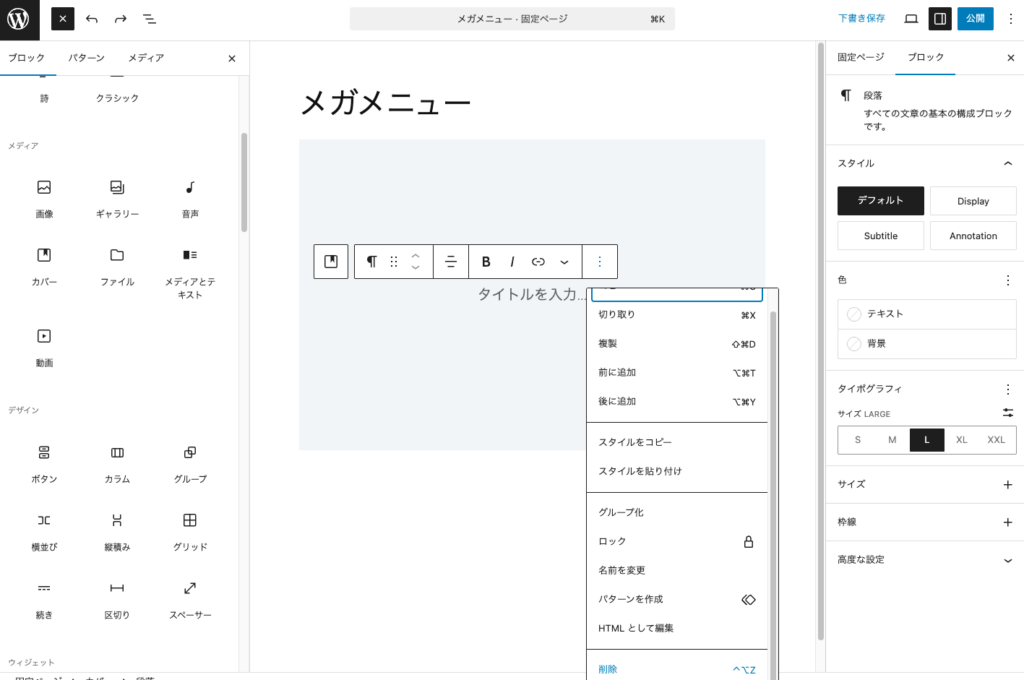Save using the 下書き保存 link

point(861,18)
